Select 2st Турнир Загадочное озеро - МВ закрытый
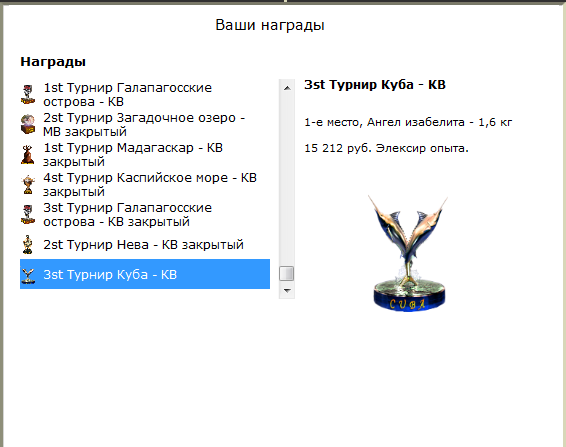 (145, 125)
